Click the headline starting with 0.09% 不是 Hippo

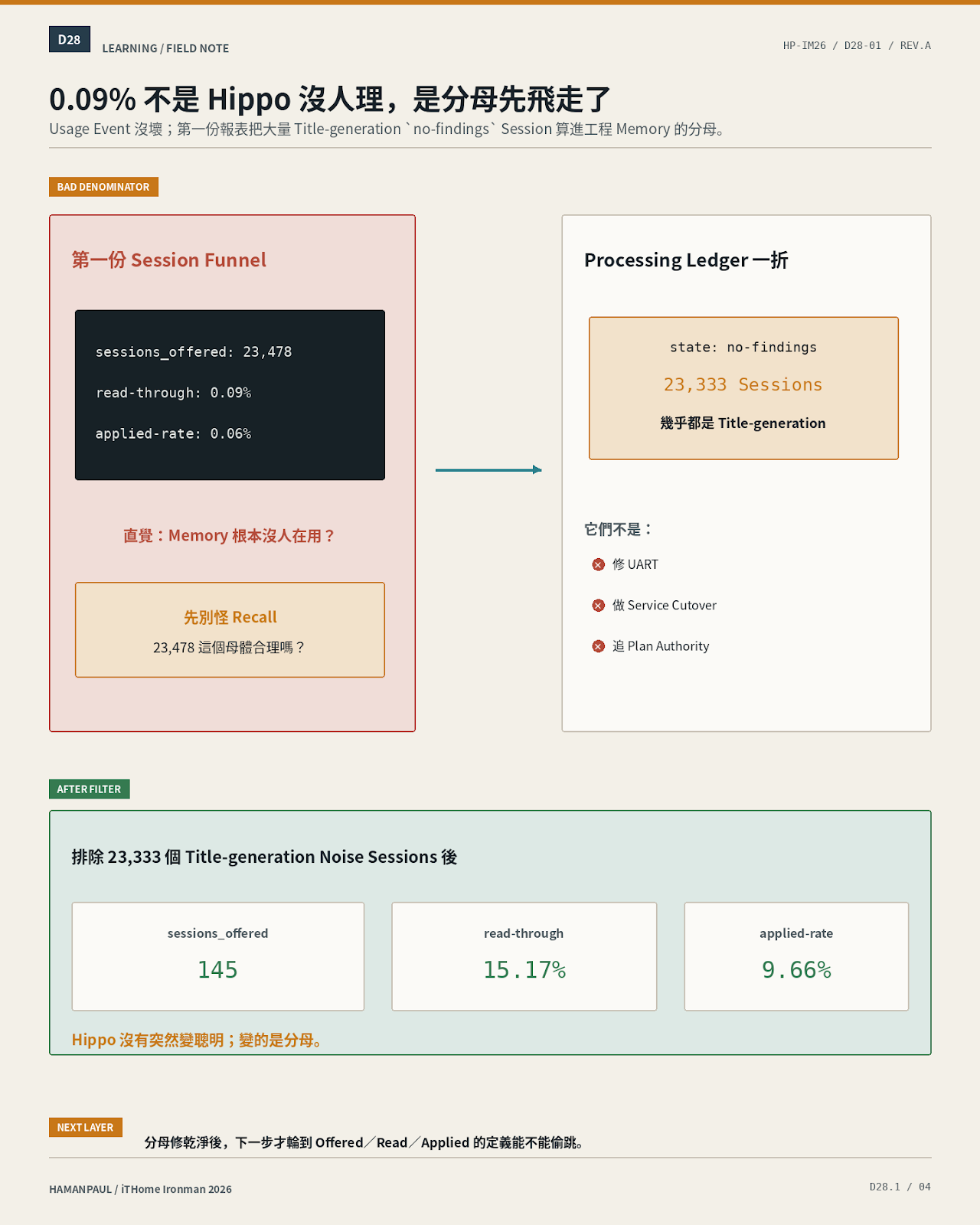[329, 100]
